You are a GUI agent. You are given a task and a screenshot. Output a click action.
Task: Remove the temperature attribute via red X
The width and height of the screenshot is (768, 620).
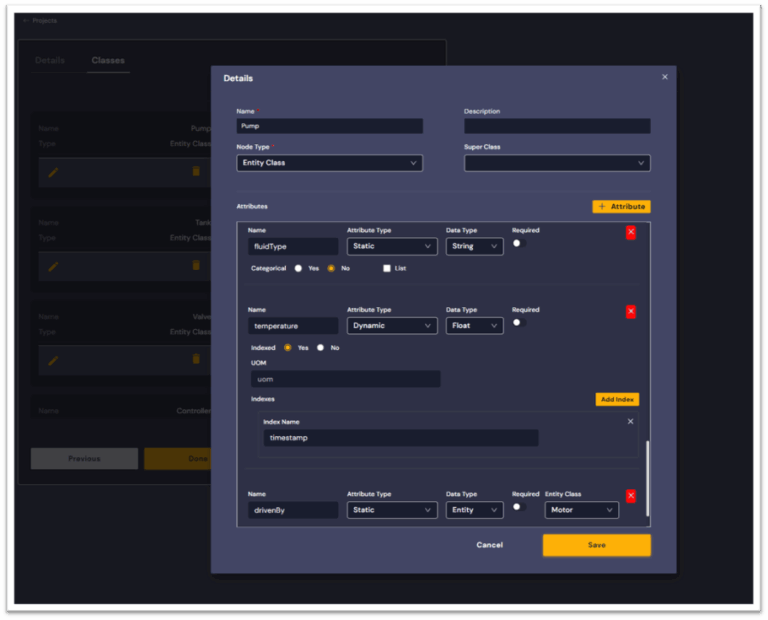(630, 312)
